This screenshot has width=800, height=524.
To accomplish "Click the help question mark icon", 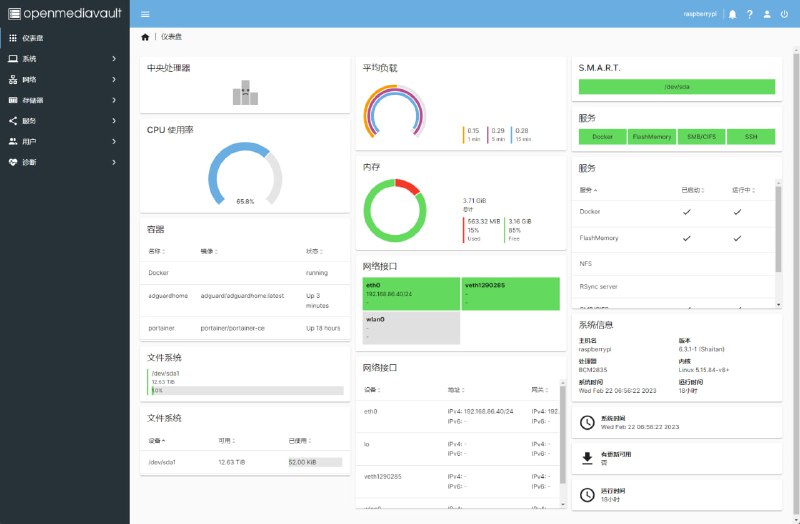I will 749,14.
